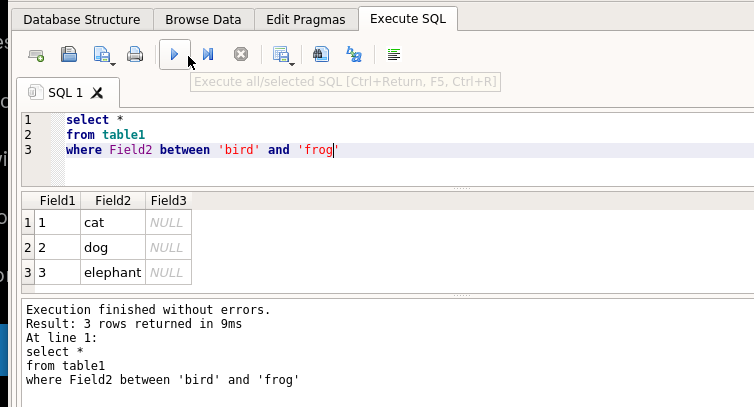Print the SQL editor contents
Screen dimensions: 754x407
click(135, 54)
